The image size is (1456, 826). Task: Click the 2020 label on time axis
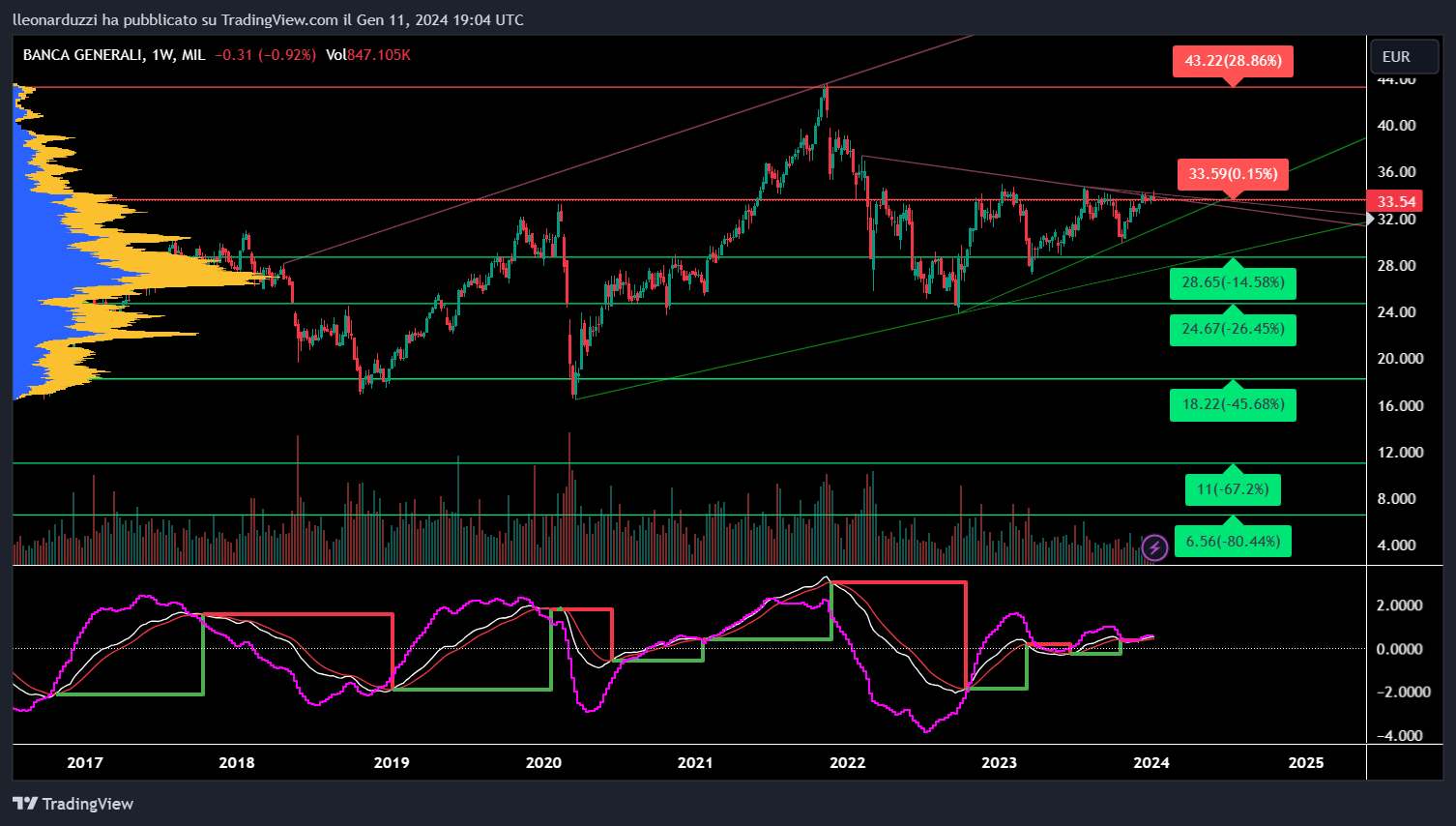(543, 763)
